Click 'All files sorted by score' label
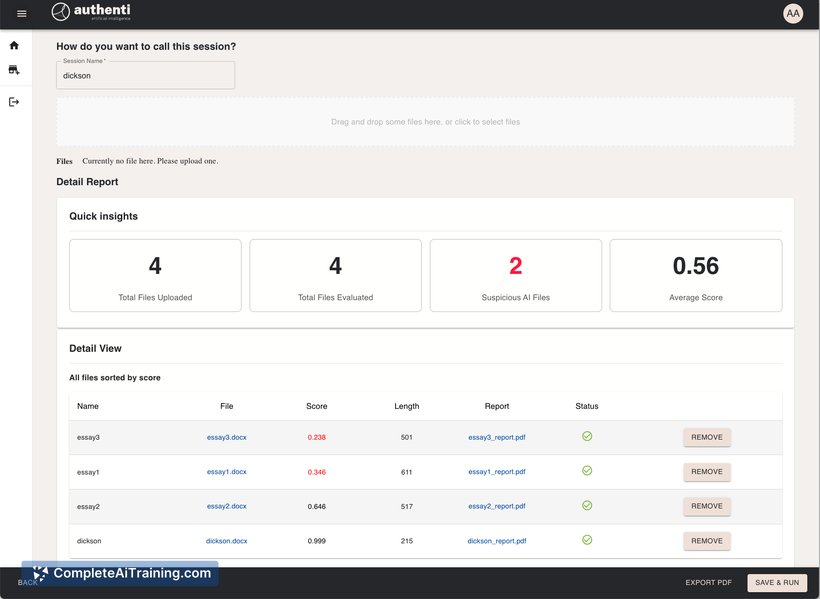 (x=115, y=378)
